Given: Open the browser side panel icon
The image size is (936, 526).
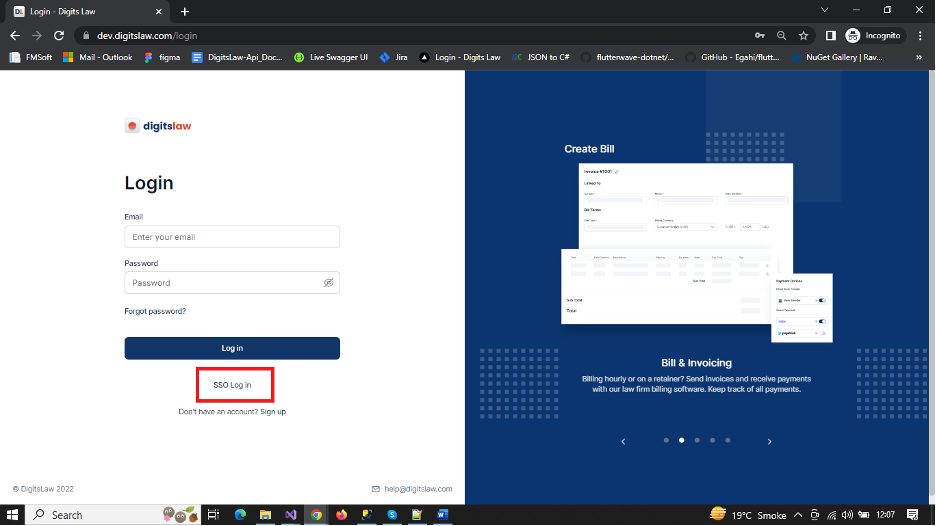Looking at the screenshot, I should tap(830, 35).
